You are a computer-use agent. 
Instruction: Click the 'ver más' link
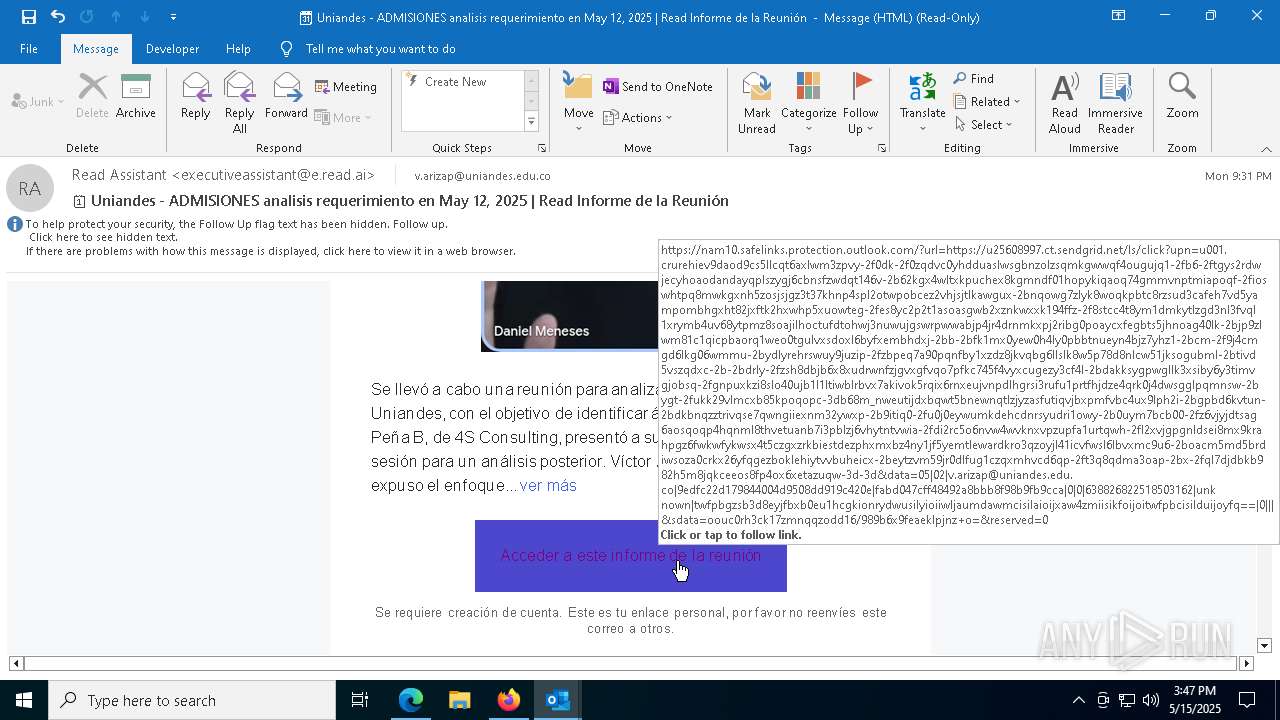(x=548, y=485)
